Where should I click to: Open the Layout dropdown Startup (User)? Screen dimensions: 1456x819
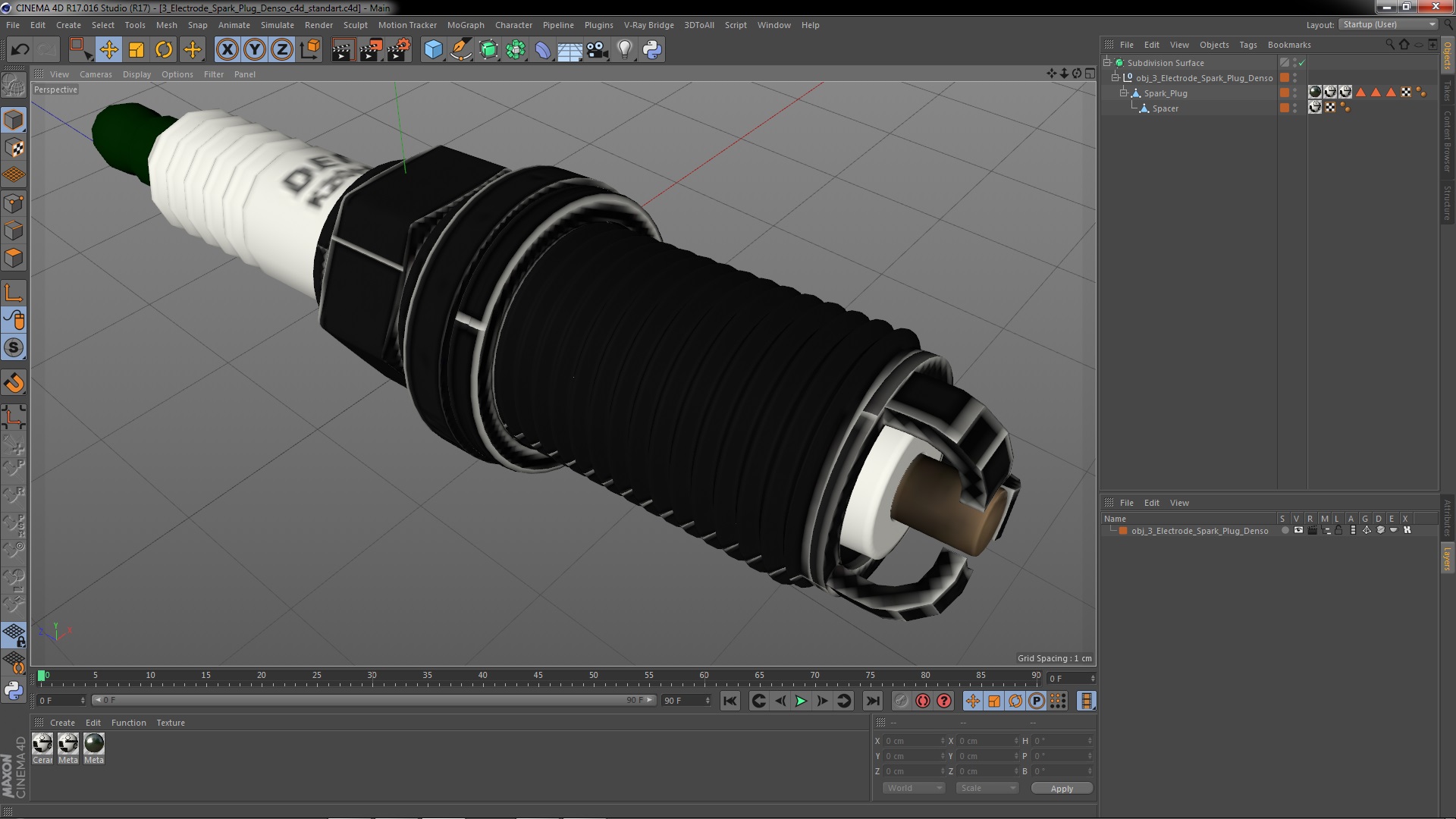click(1389, 24)
